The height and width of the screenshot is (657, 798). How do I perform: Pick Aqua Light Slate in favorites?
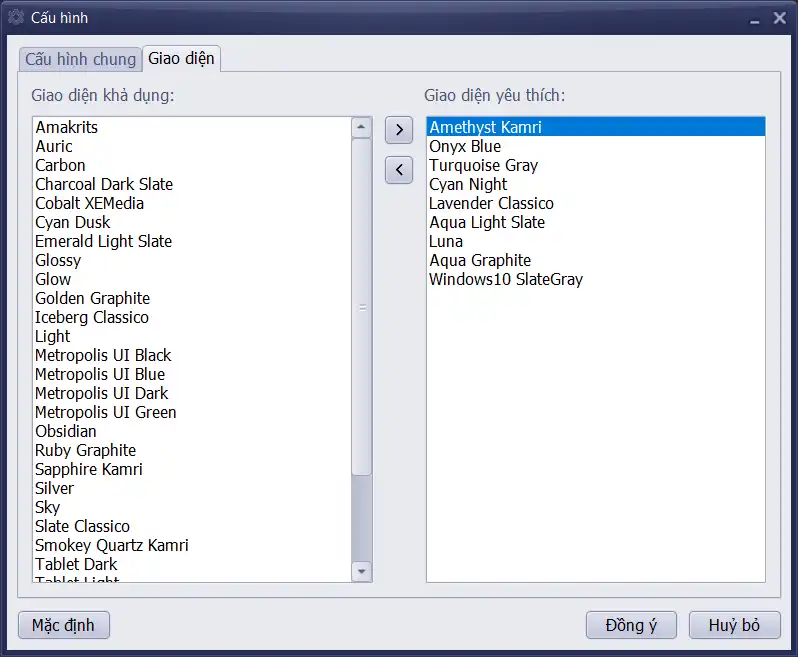595,222
